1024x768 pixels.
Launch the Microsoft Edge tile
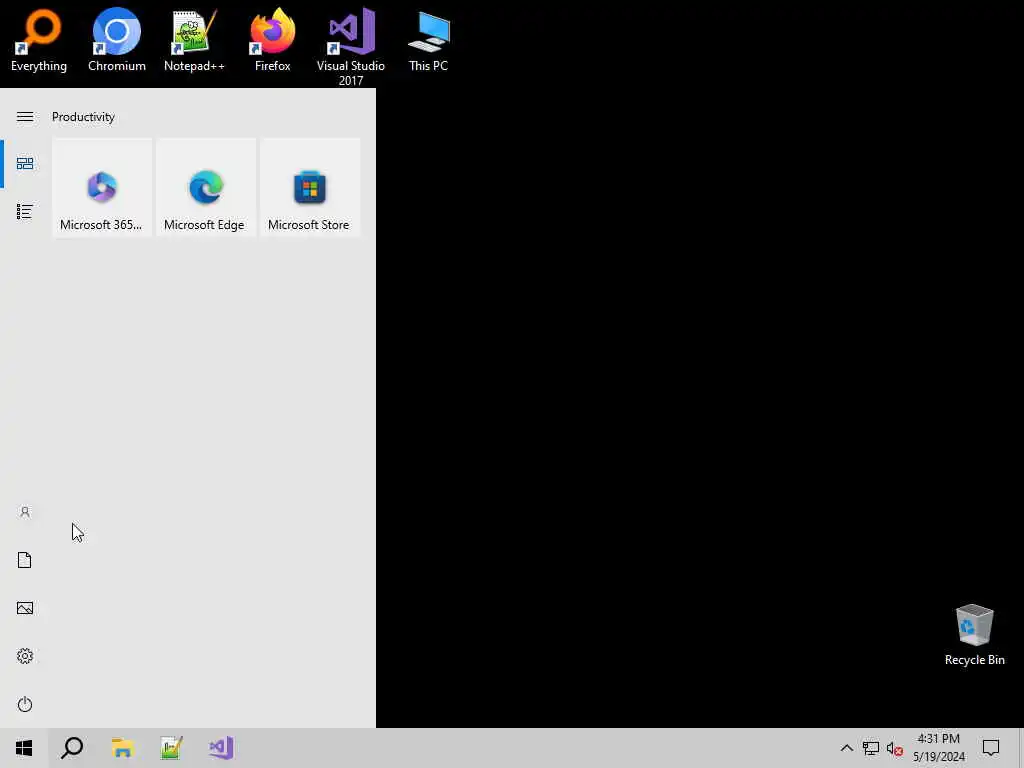206,188
